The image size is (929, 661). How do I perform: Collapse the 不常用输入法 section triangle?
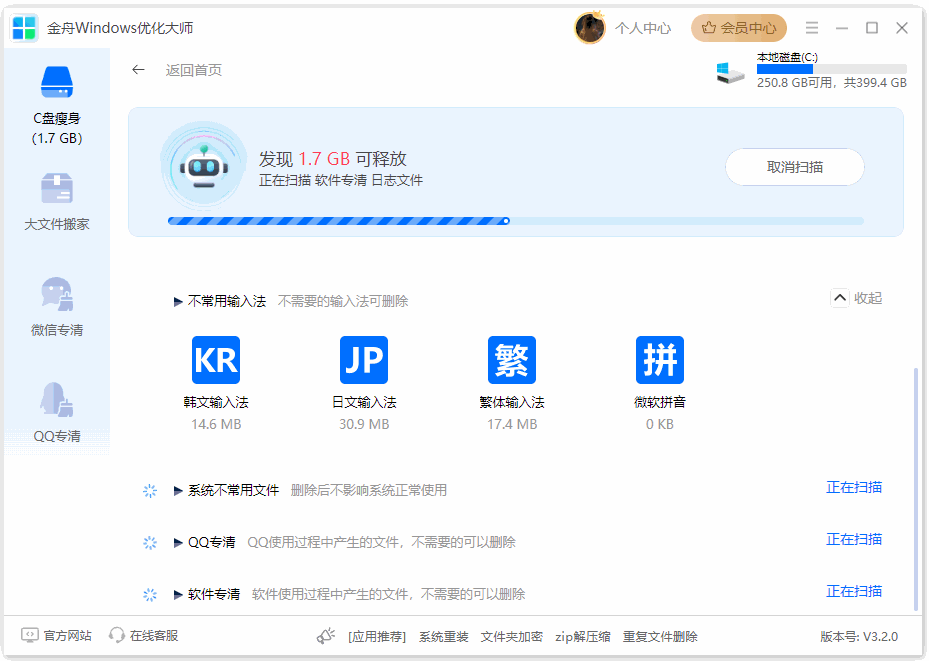coord(178,302)
